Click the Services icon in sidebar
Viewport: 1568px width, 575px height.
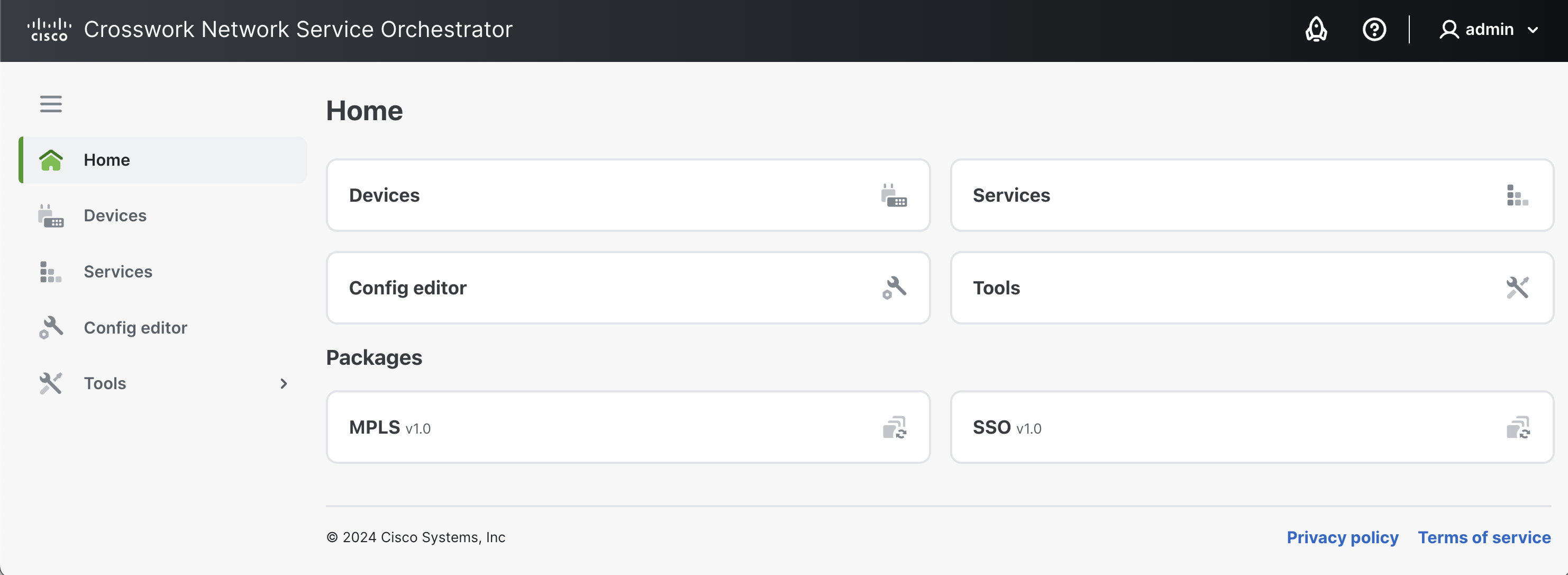click(x=51, y=272)
